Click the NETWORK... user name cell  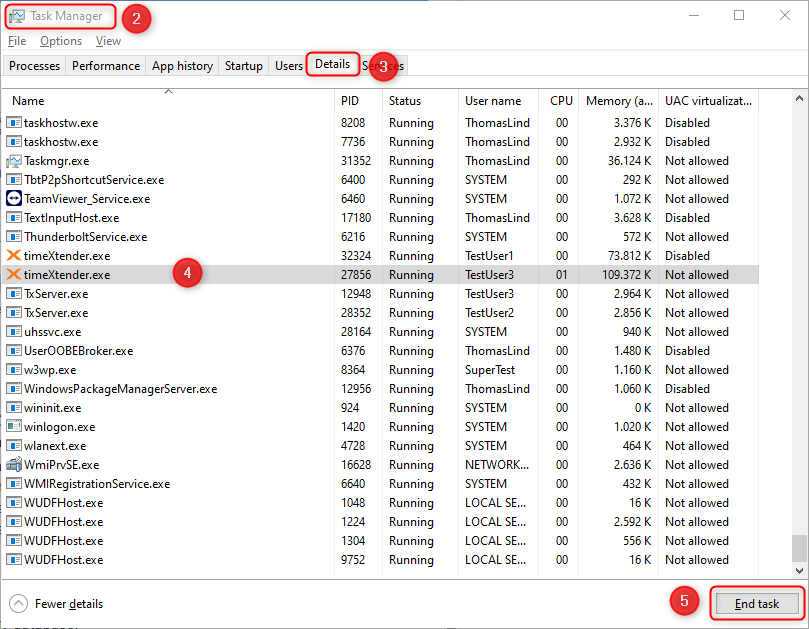497,464
